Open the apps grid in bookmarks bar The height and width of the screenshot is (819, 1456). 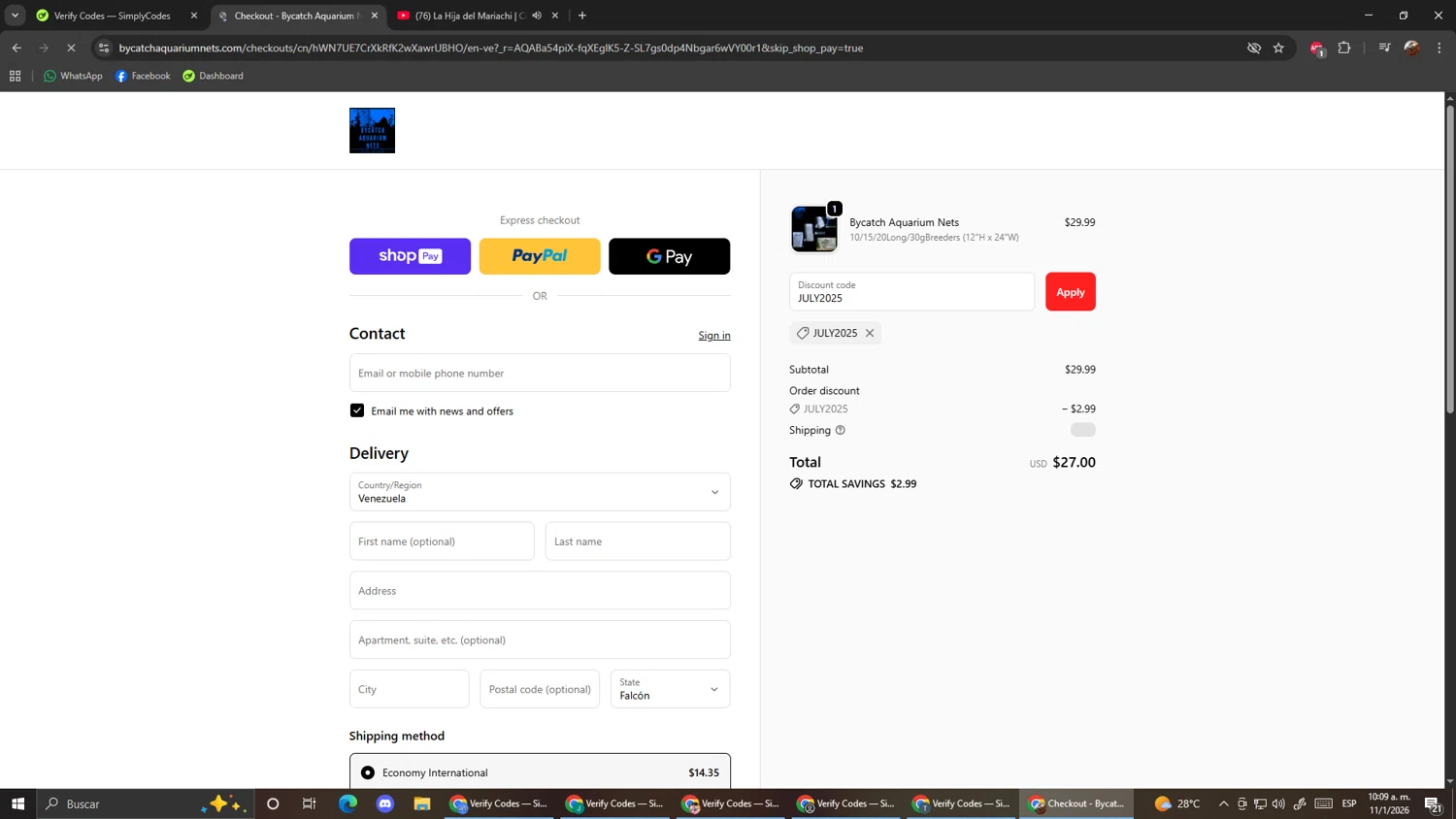(x=15, y=76)
